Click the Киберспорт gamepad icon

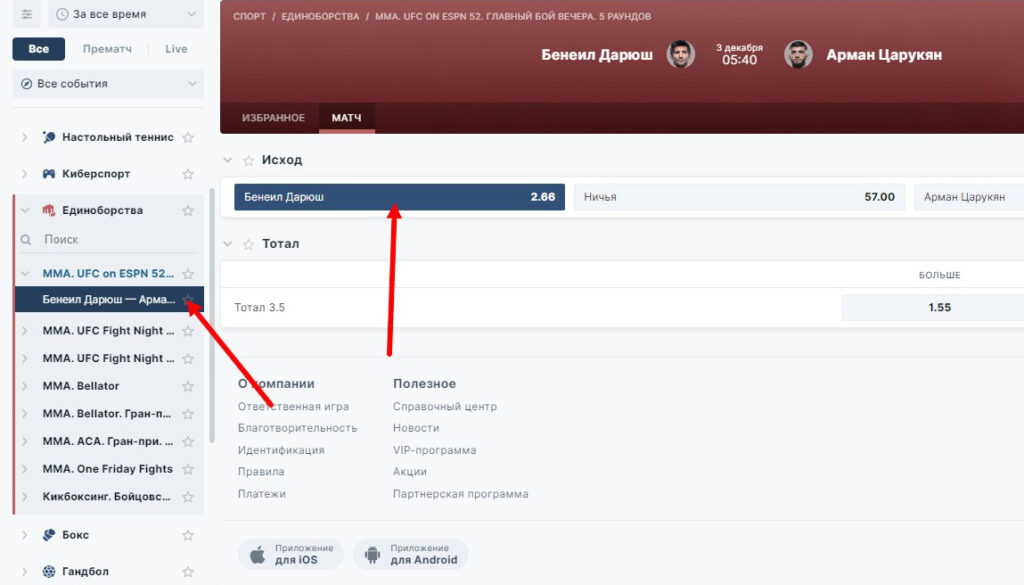pyautogui.click(x=49, y=174)
